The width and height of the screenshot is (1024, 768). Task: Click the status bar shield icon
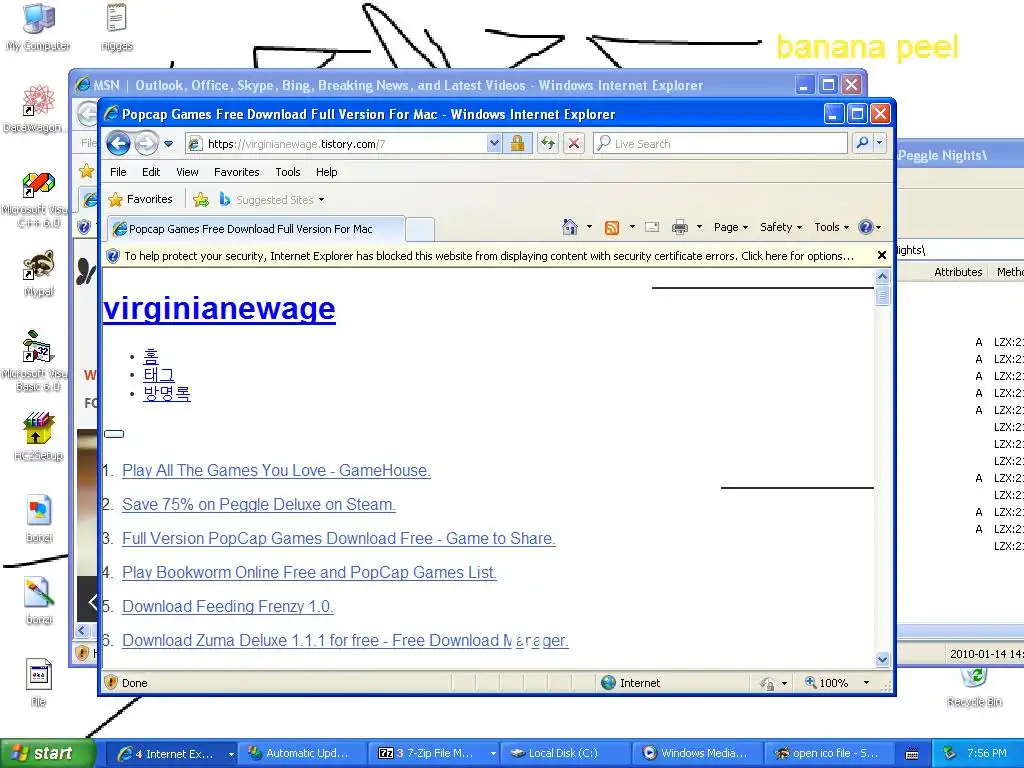click(111, 682)
